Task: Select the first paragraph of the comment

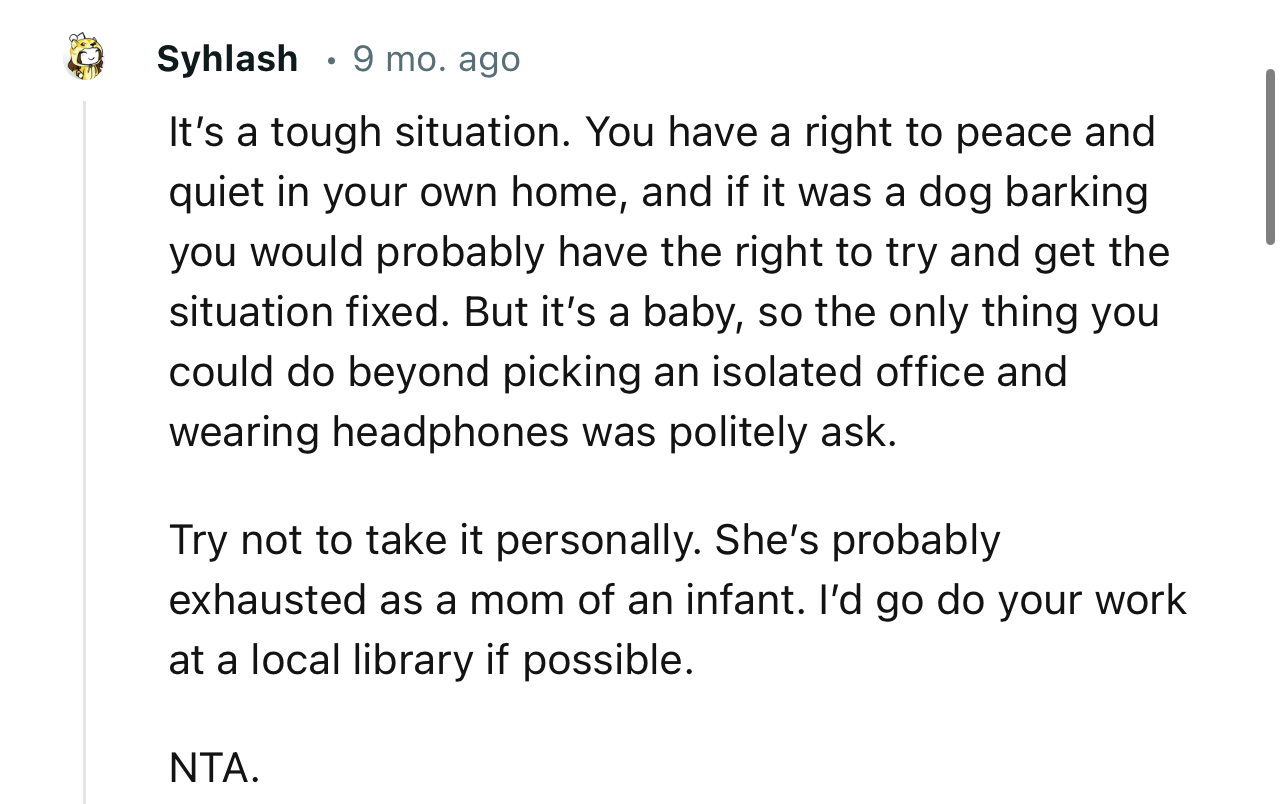Action: 660,280
